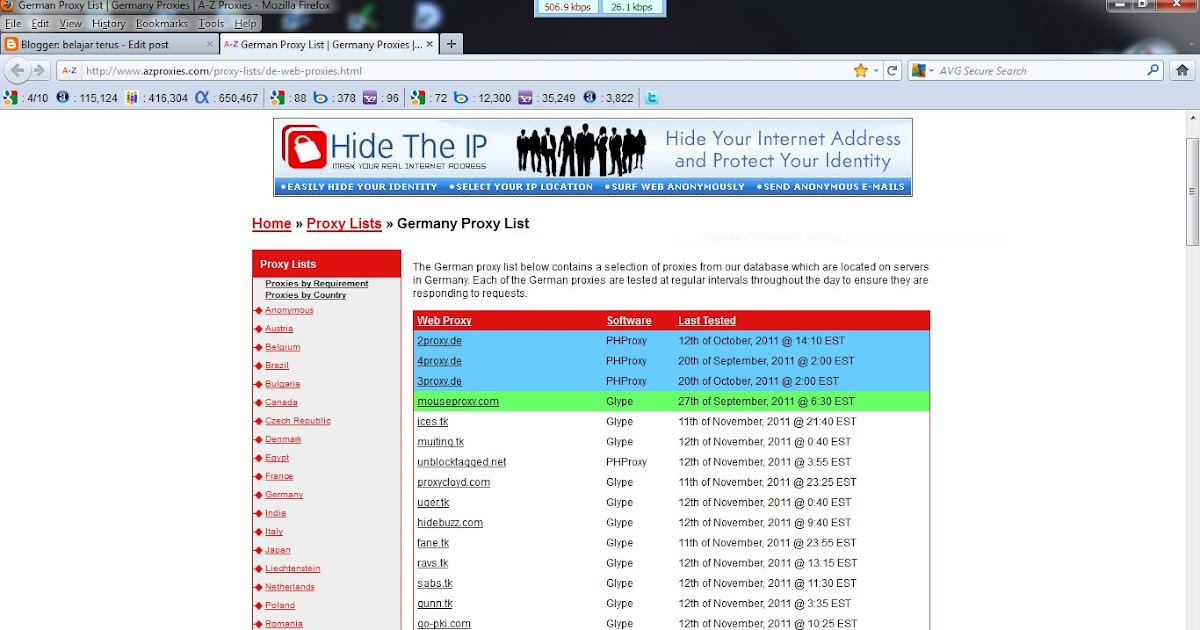Viewport: 1200px width, 630px height.
Task: Sort by the Web Proxy column header
Action: click(x=444, y=321)
